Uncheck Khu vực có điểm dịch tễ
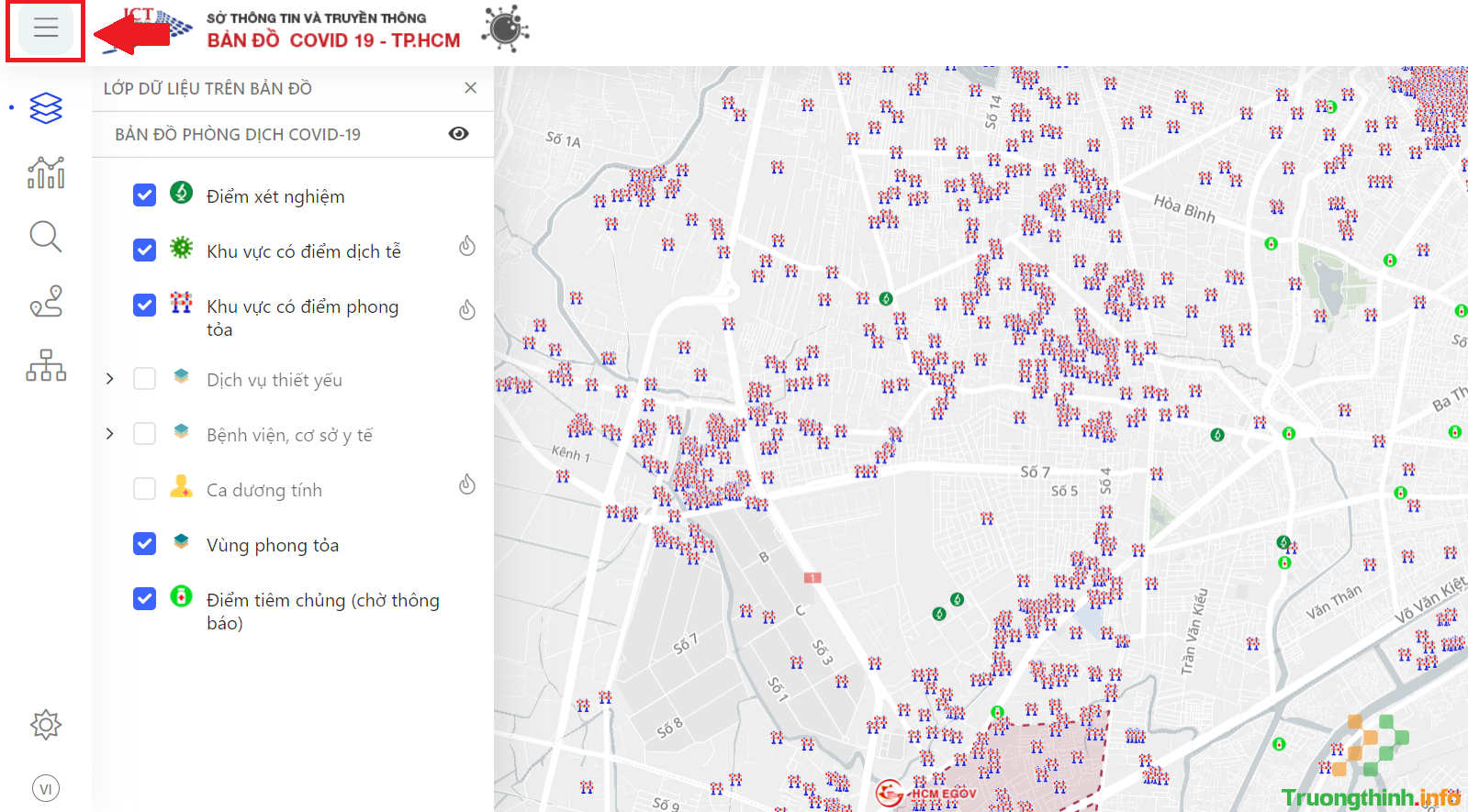Screen dimensions: 1468x812 (144, 250)
